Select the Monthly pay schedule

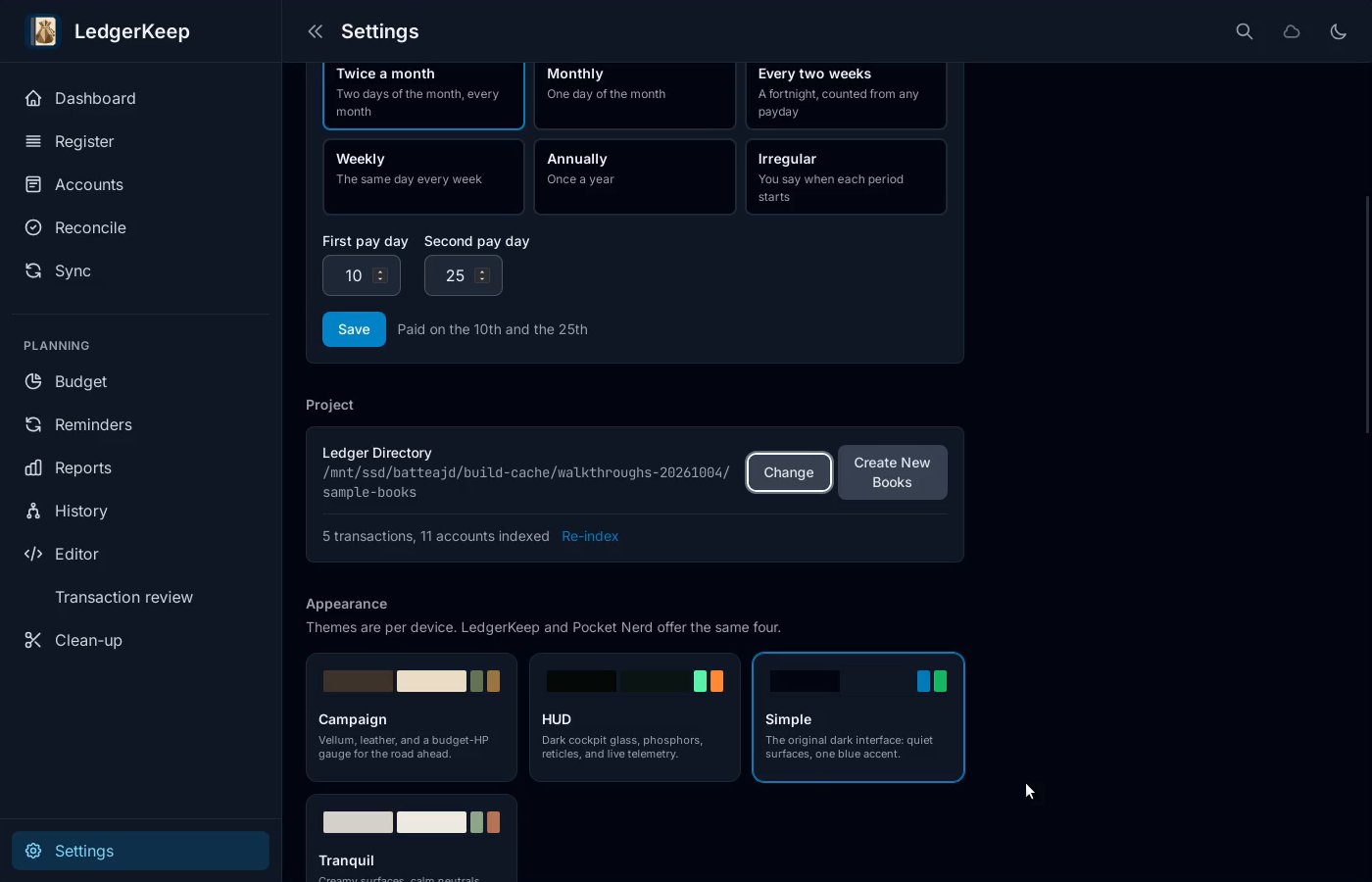635,95
